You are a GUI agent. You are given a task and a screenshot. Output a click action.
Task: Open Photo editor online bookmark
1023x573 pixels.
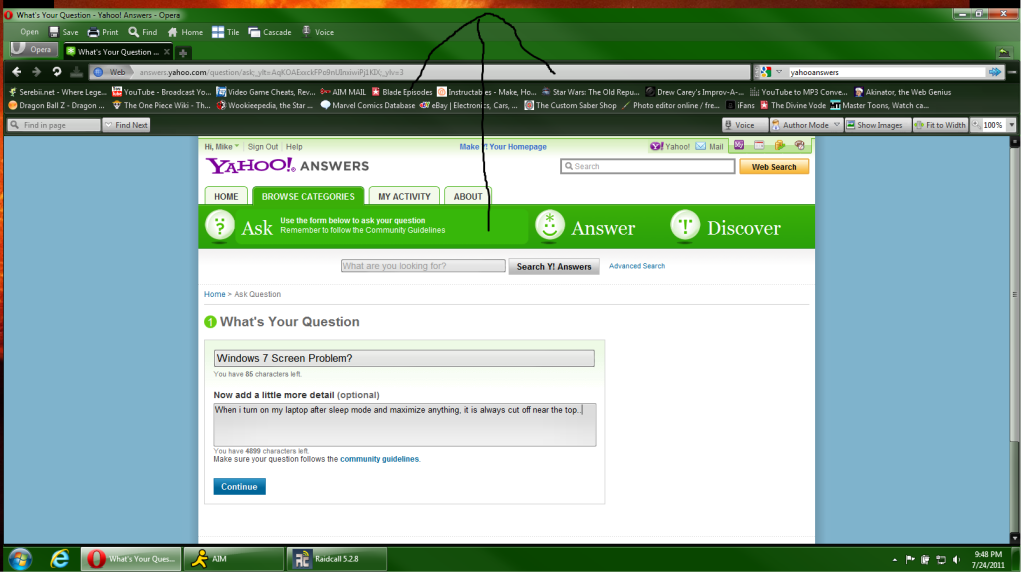[671, 105]
